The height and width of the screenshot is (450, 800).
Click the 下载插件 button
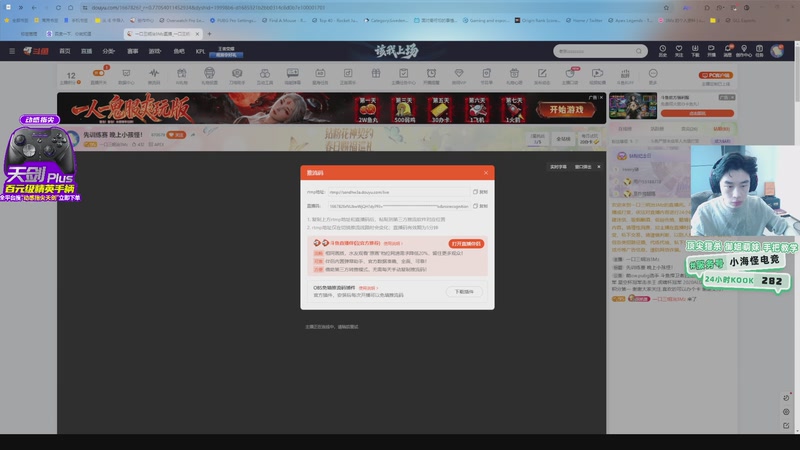464,291
